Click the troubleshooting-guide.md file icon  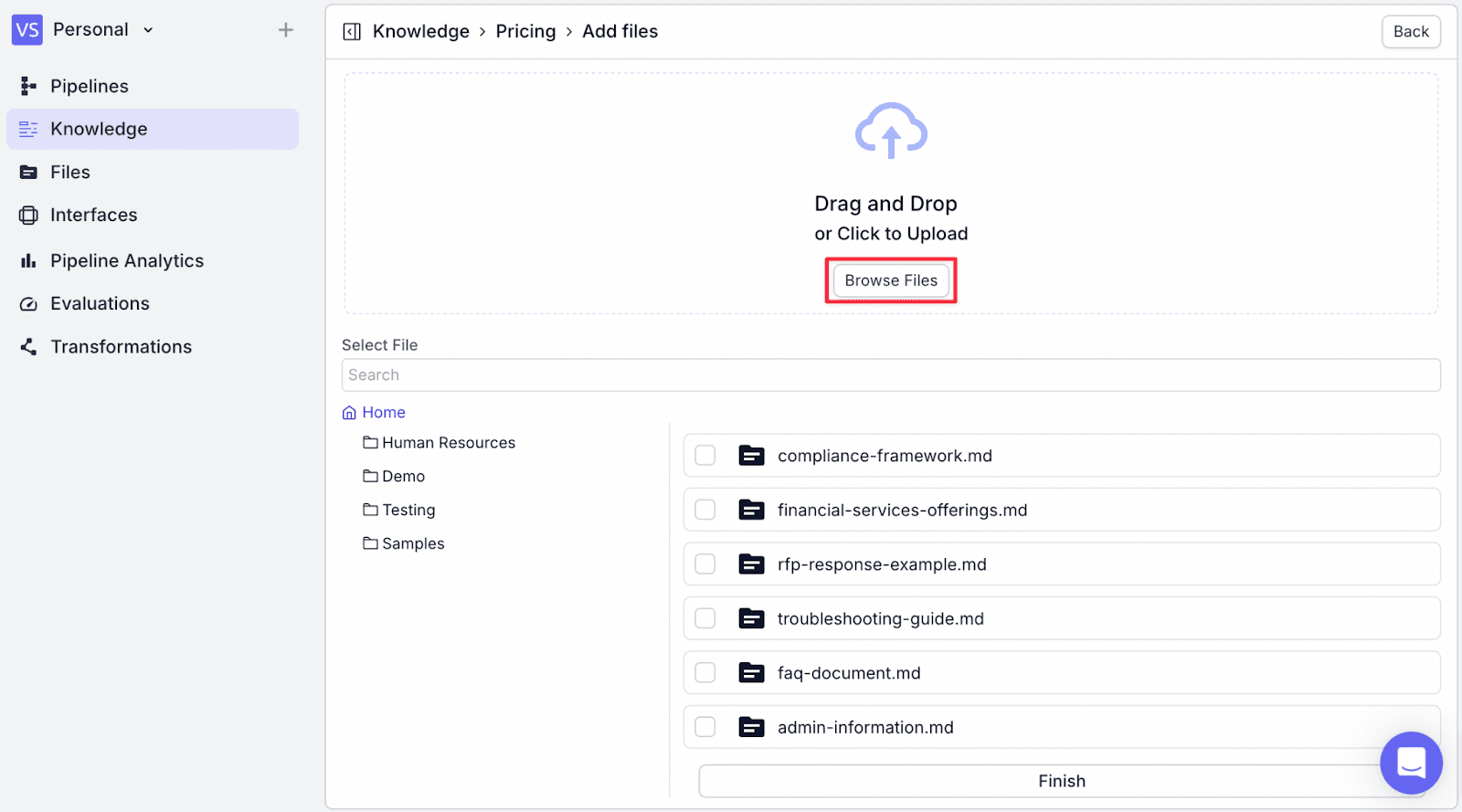pos(751,618)
